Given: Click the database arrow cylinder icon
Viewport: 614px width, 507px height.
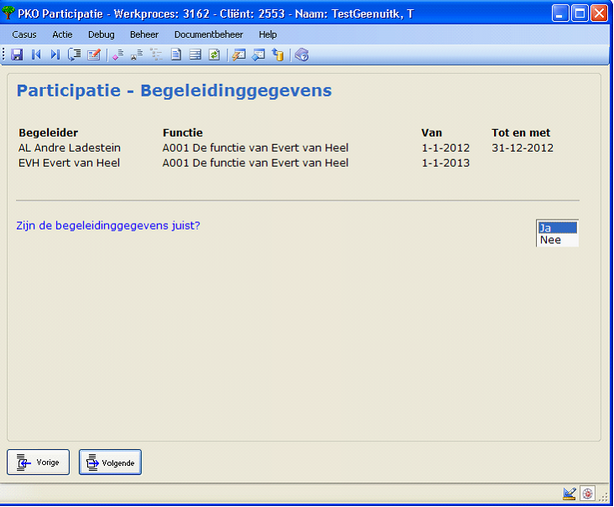Looking at the screenshot, I should pos(278,55).
